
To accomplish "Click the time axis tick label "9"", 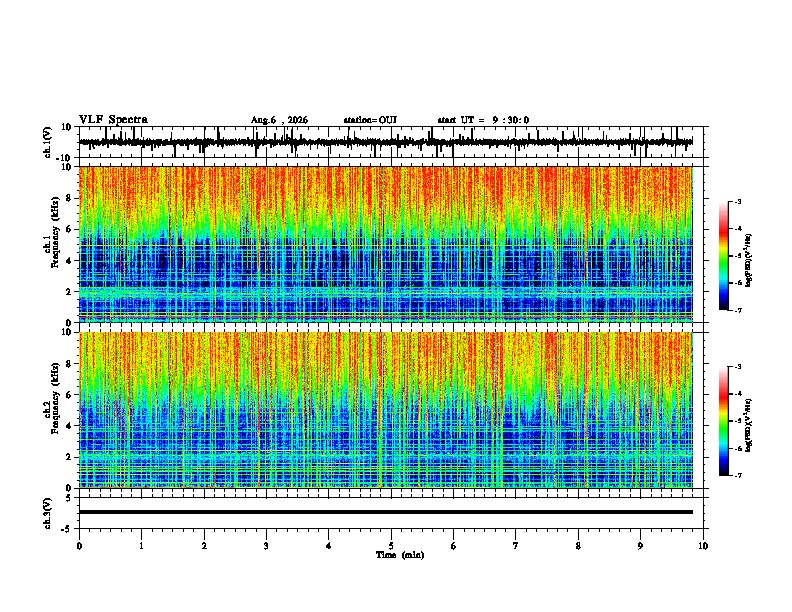I will [640, 546].
